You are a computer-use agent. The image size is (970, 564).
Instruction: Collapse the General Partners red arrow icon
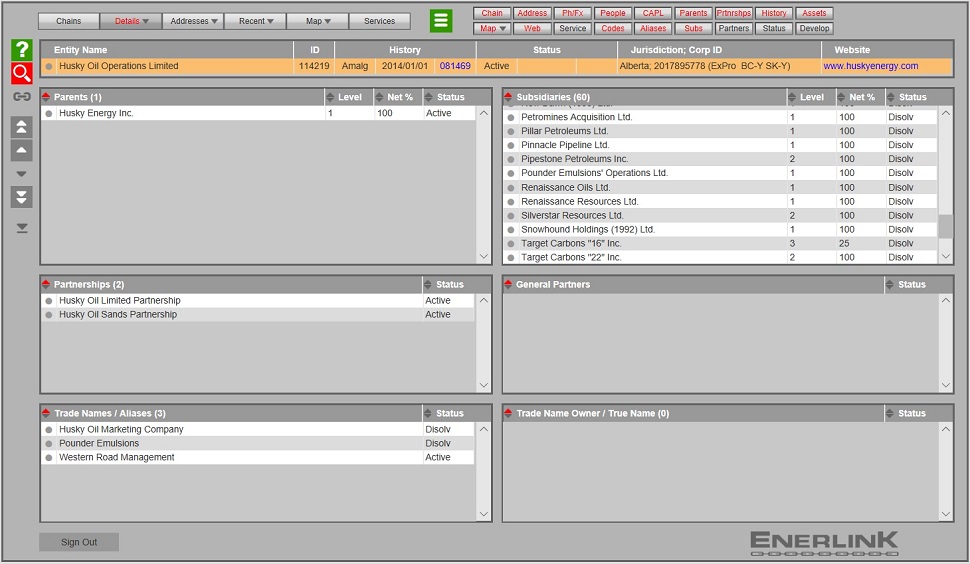click(x=508, y=284)
